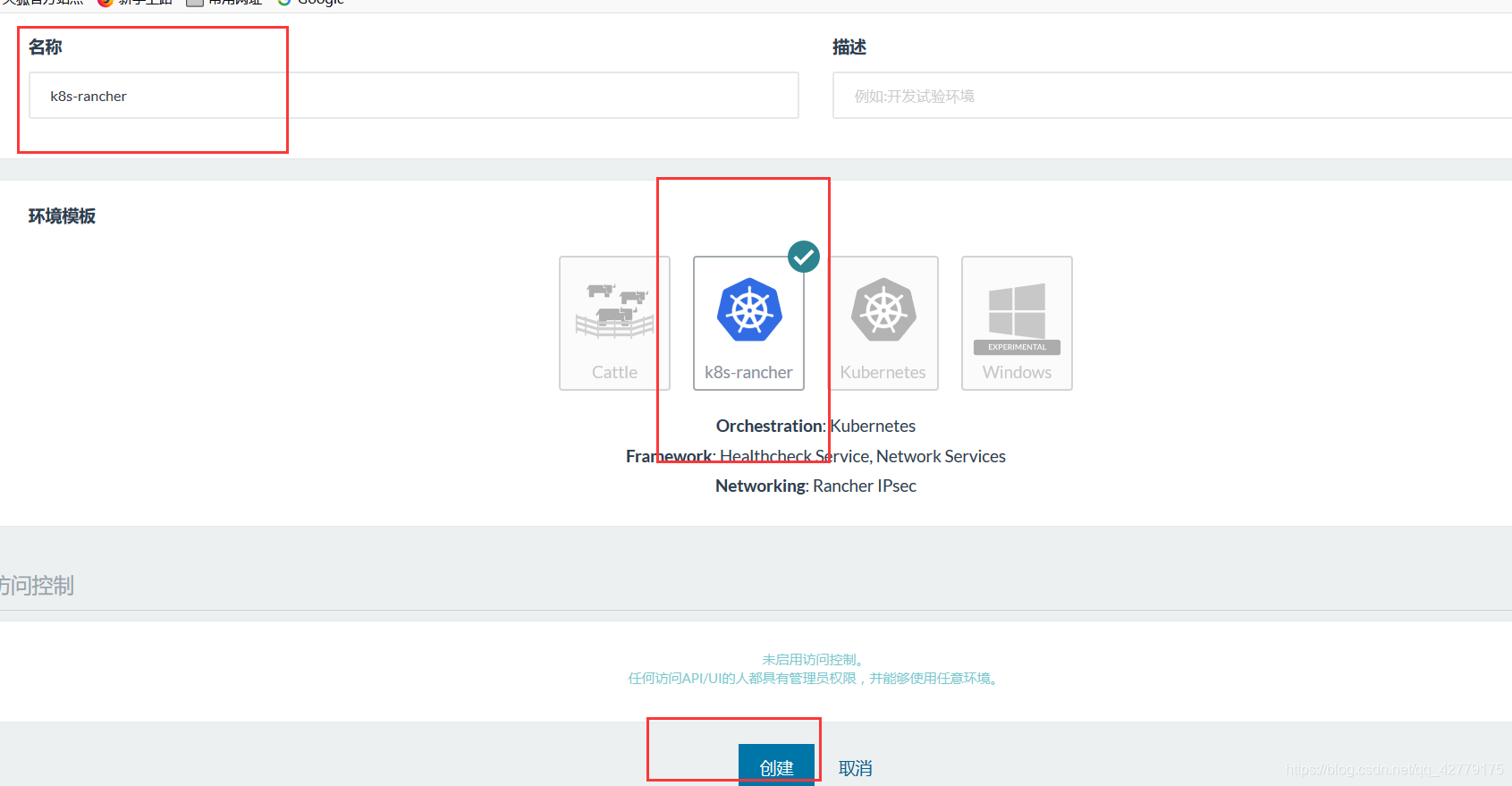
Task: Click the 访问控制 section heading
Action: click(37, 586)
